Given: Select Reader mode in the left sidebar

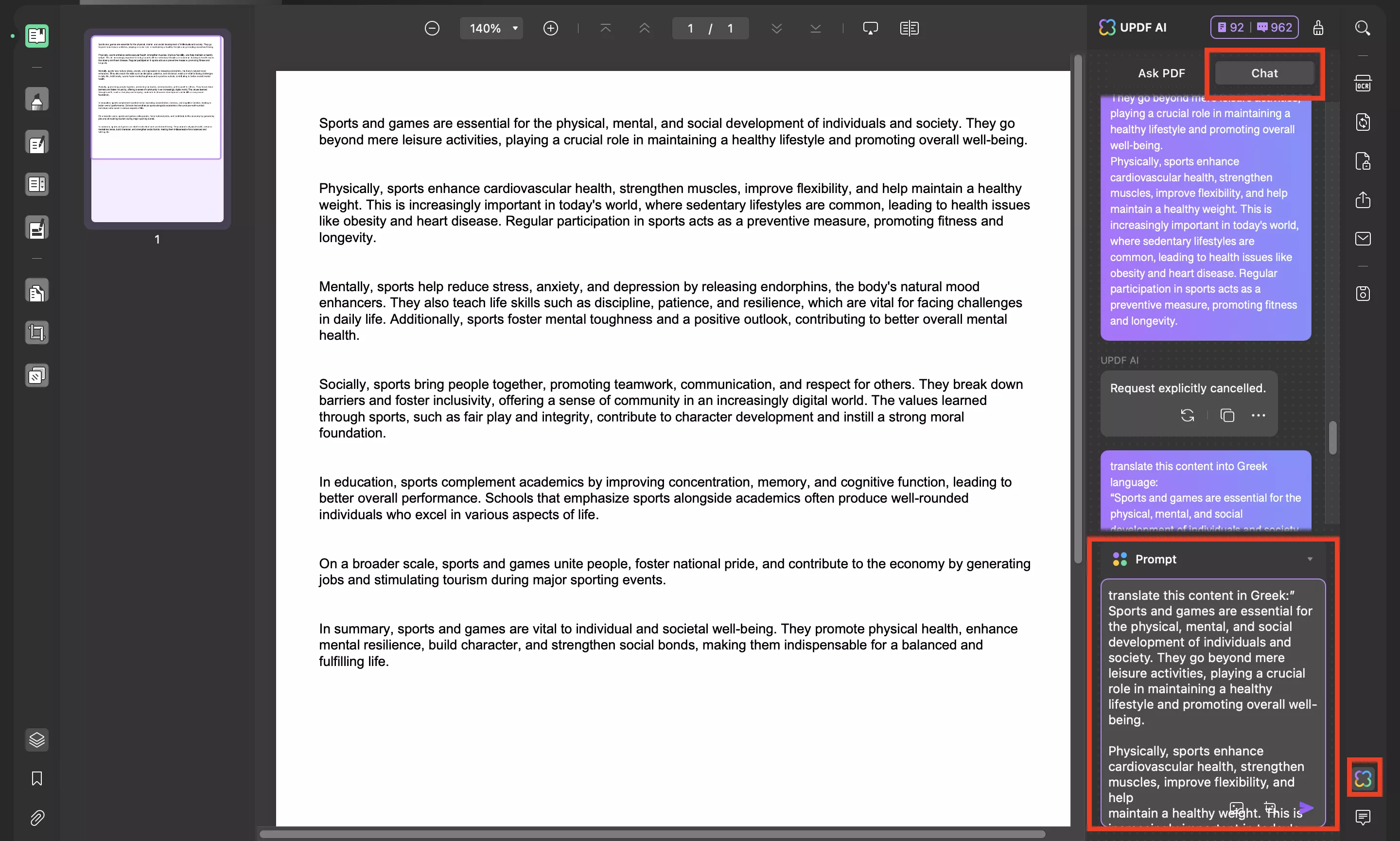Looking at the screenshot, I should [37, 35].
